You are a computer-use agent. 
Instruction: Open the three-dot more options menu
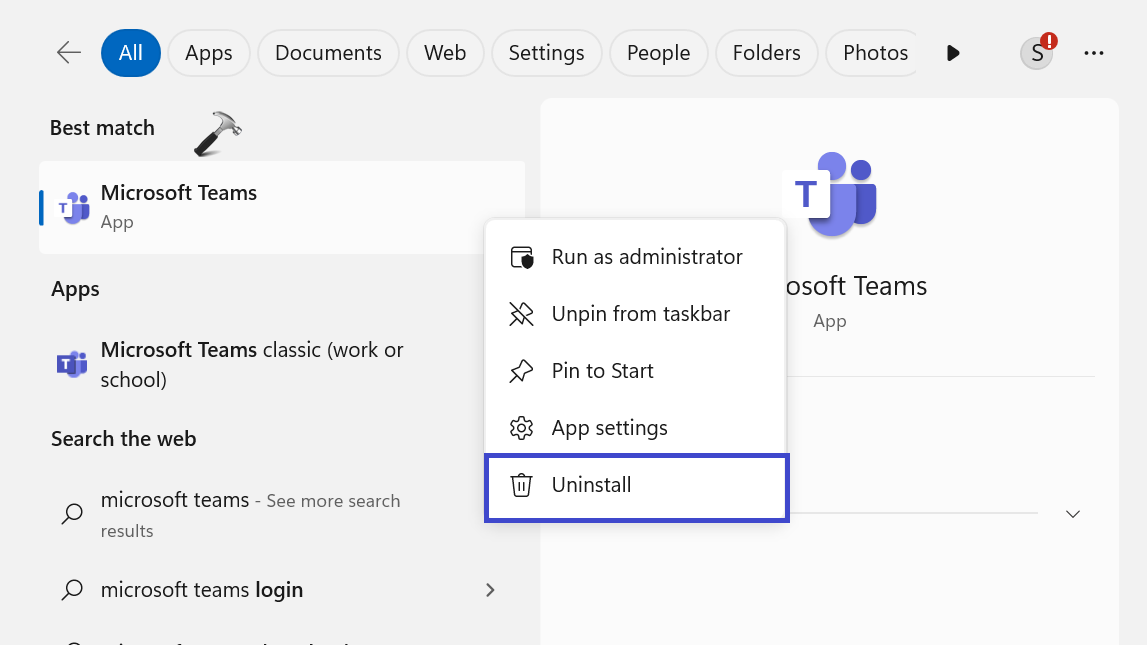(1094, 53)
